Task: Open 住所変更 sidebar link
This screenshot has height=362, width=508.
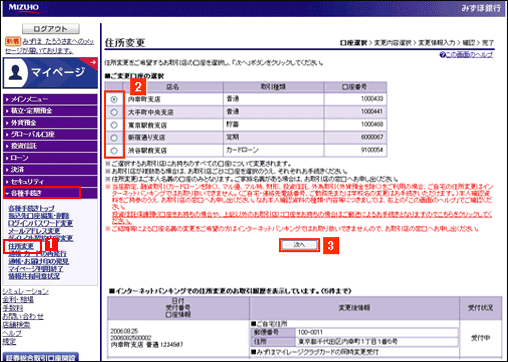Action: [x=21, y=246]
